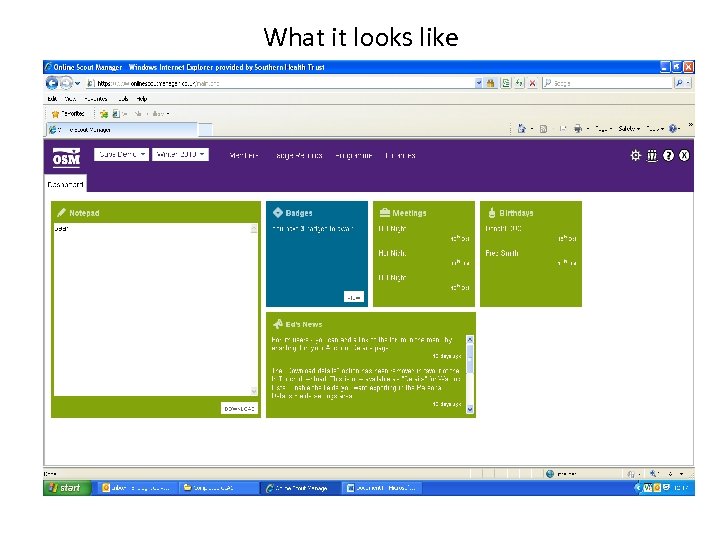Select the Dashboard tab

click(x=65, y=184)
